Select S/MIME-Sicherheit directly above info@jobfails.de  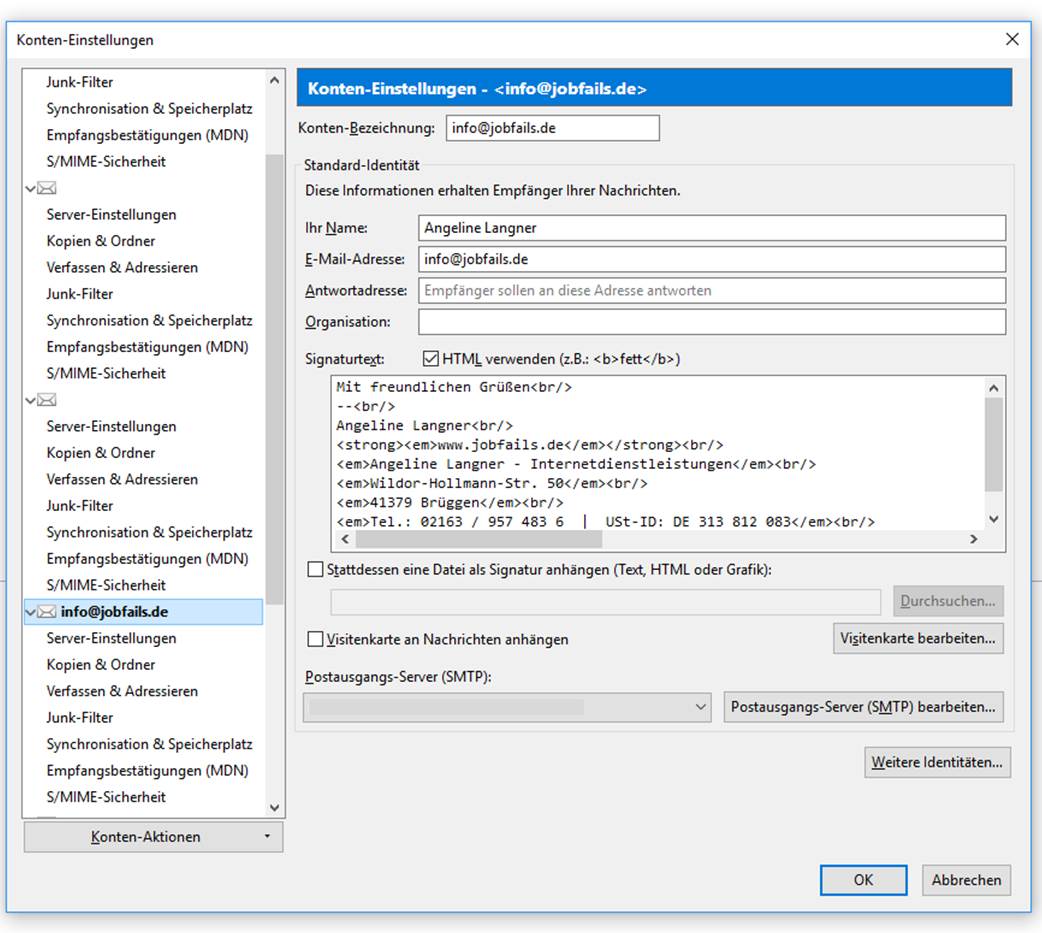click(x=106, y=585)
